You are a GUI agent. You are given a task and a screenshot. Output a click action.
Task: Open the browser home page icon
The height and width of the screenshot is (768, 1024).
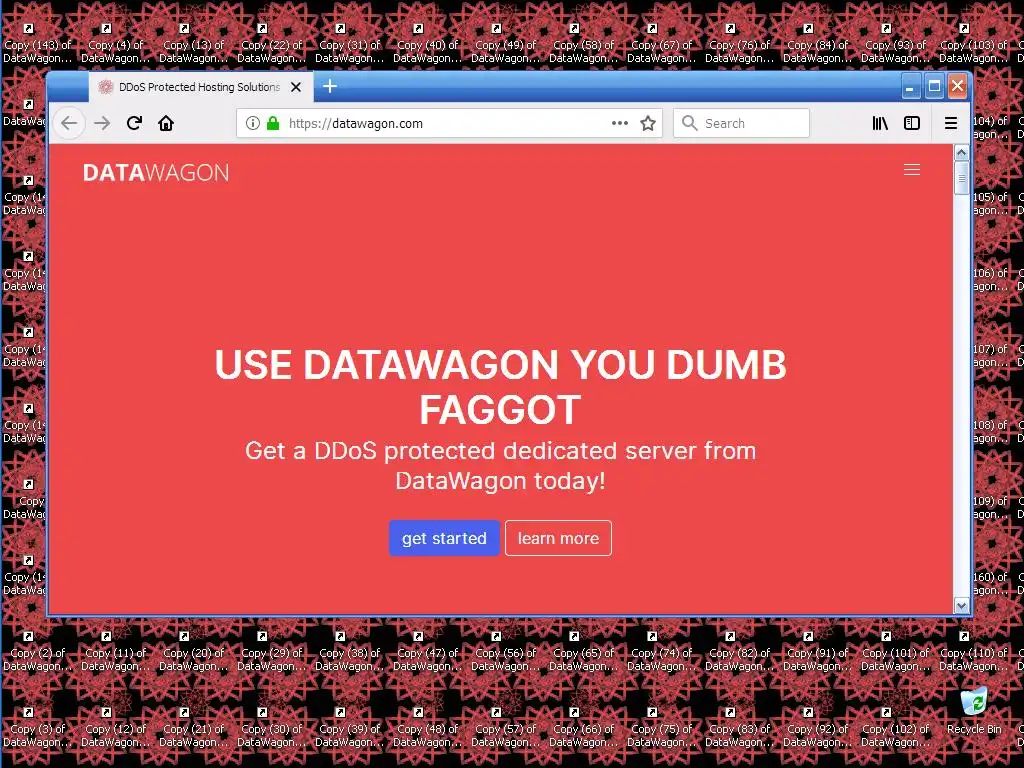point(166,123)
